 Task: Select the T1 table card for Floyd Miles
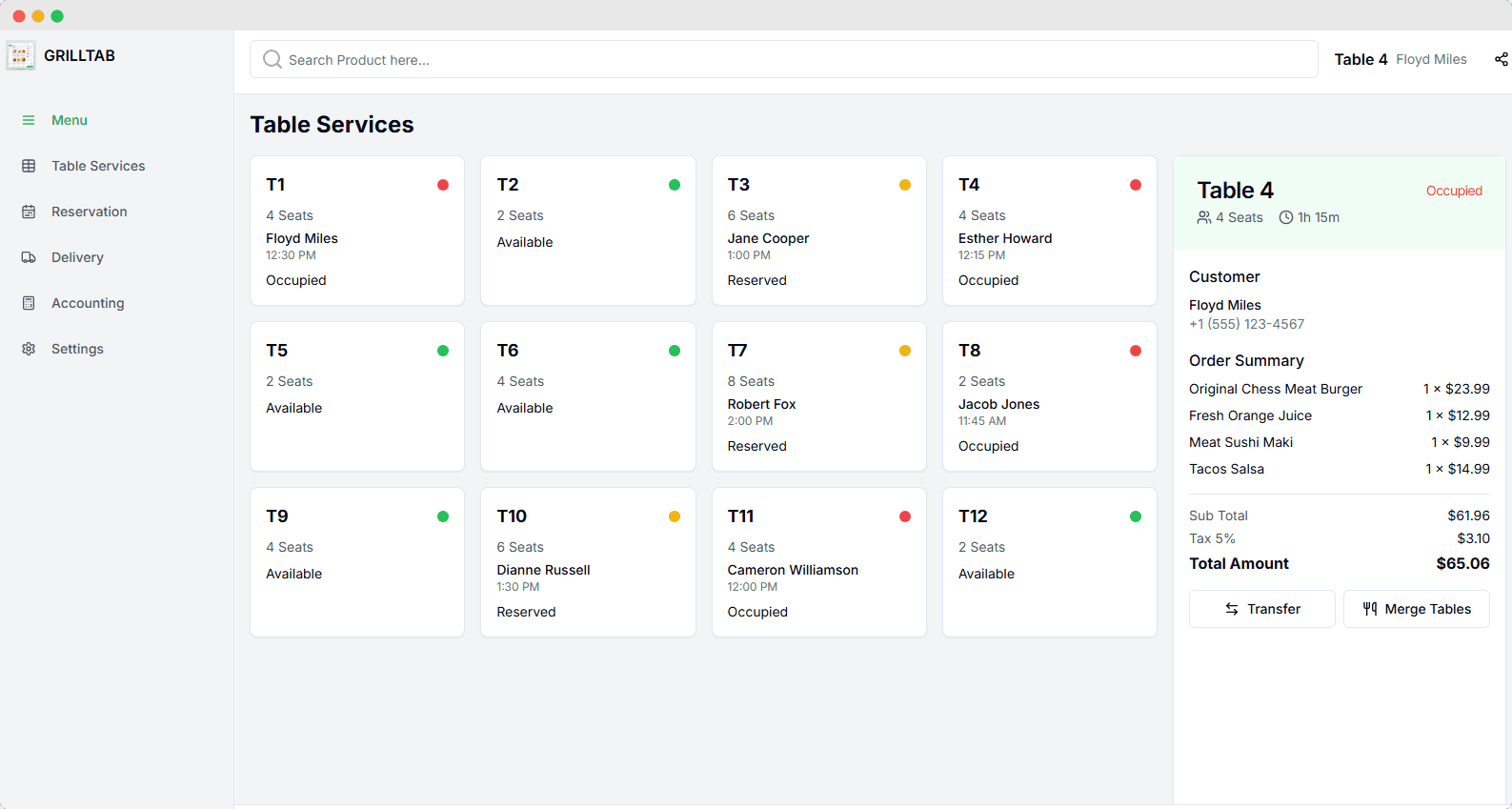click(356, 231)
